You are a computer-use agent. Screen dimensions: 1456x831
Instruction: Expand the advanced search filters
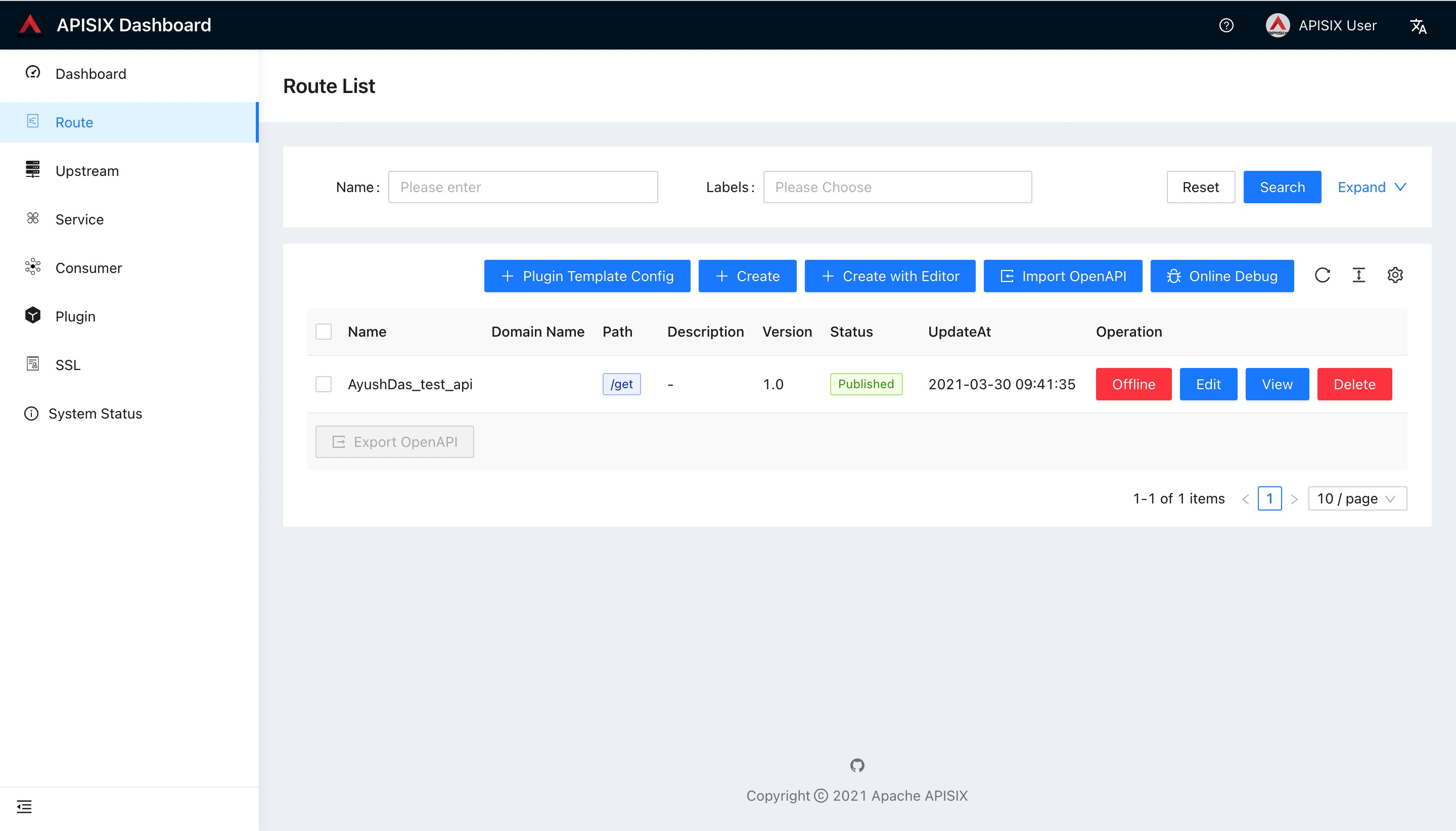[x=1372, y=187]
